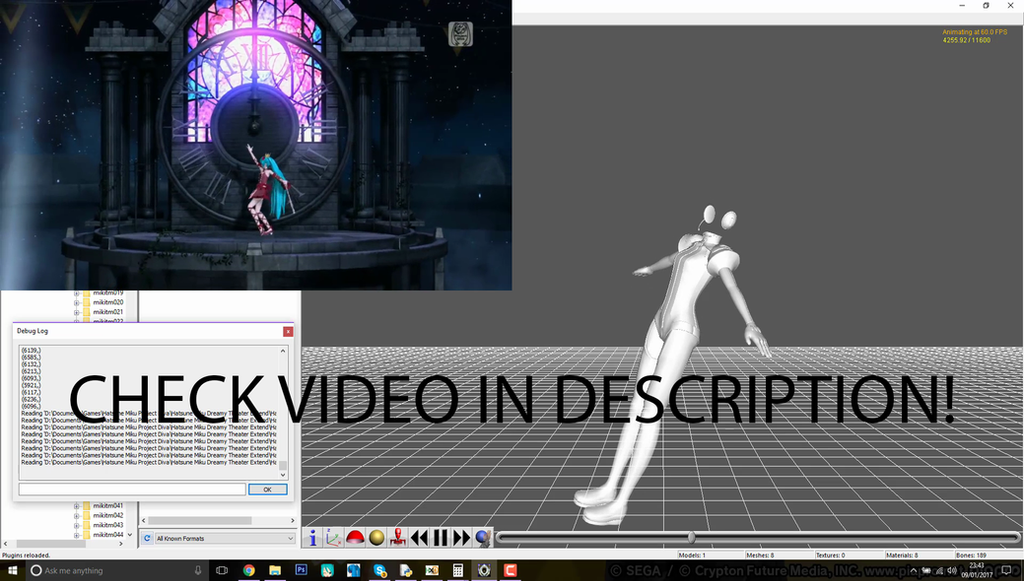Click the 'Bones: 189' status bar entry
The image size is (1024, 581).
(971, 555)
